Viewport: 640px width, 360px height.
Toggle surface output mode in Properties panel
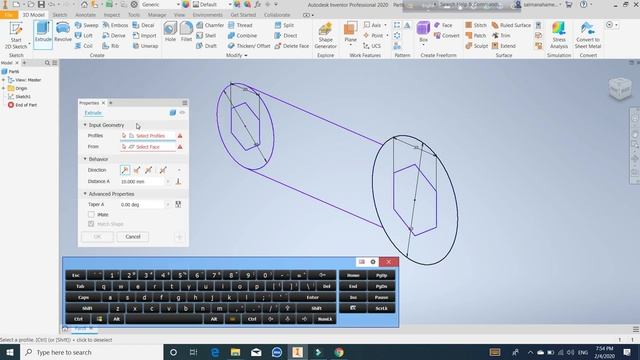point(182,113)
